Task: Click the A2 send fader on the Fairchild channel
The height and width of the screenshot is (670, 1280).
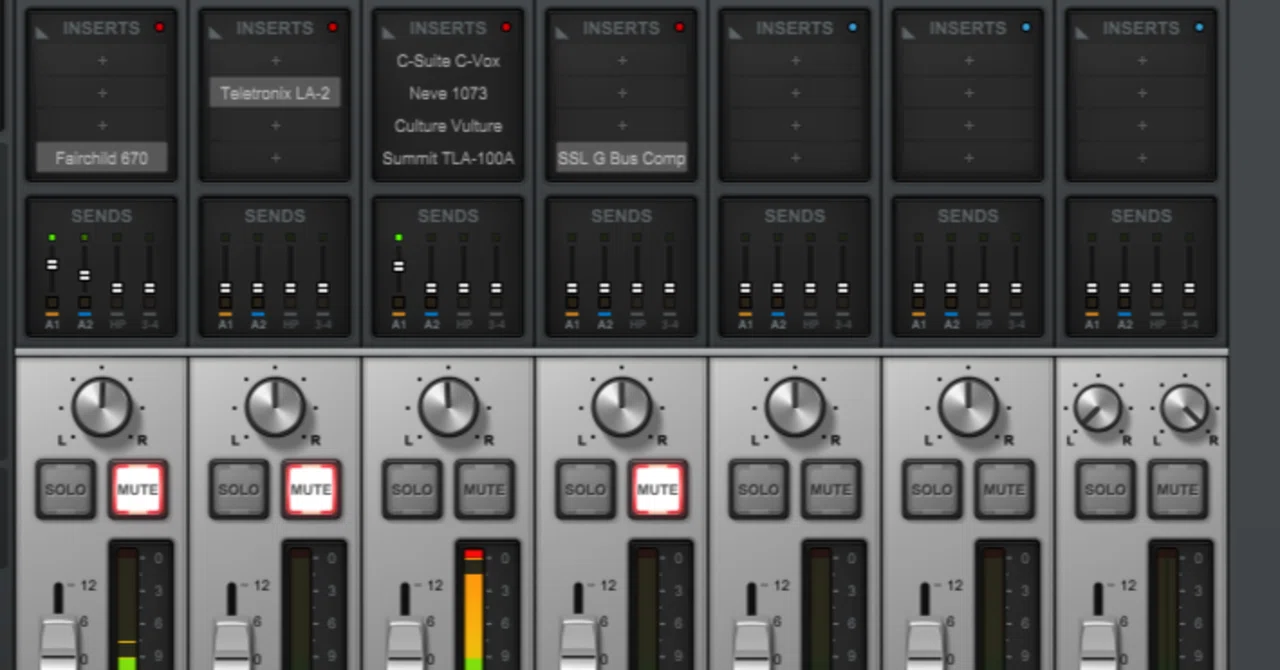Action: click(x=84, y=275)
